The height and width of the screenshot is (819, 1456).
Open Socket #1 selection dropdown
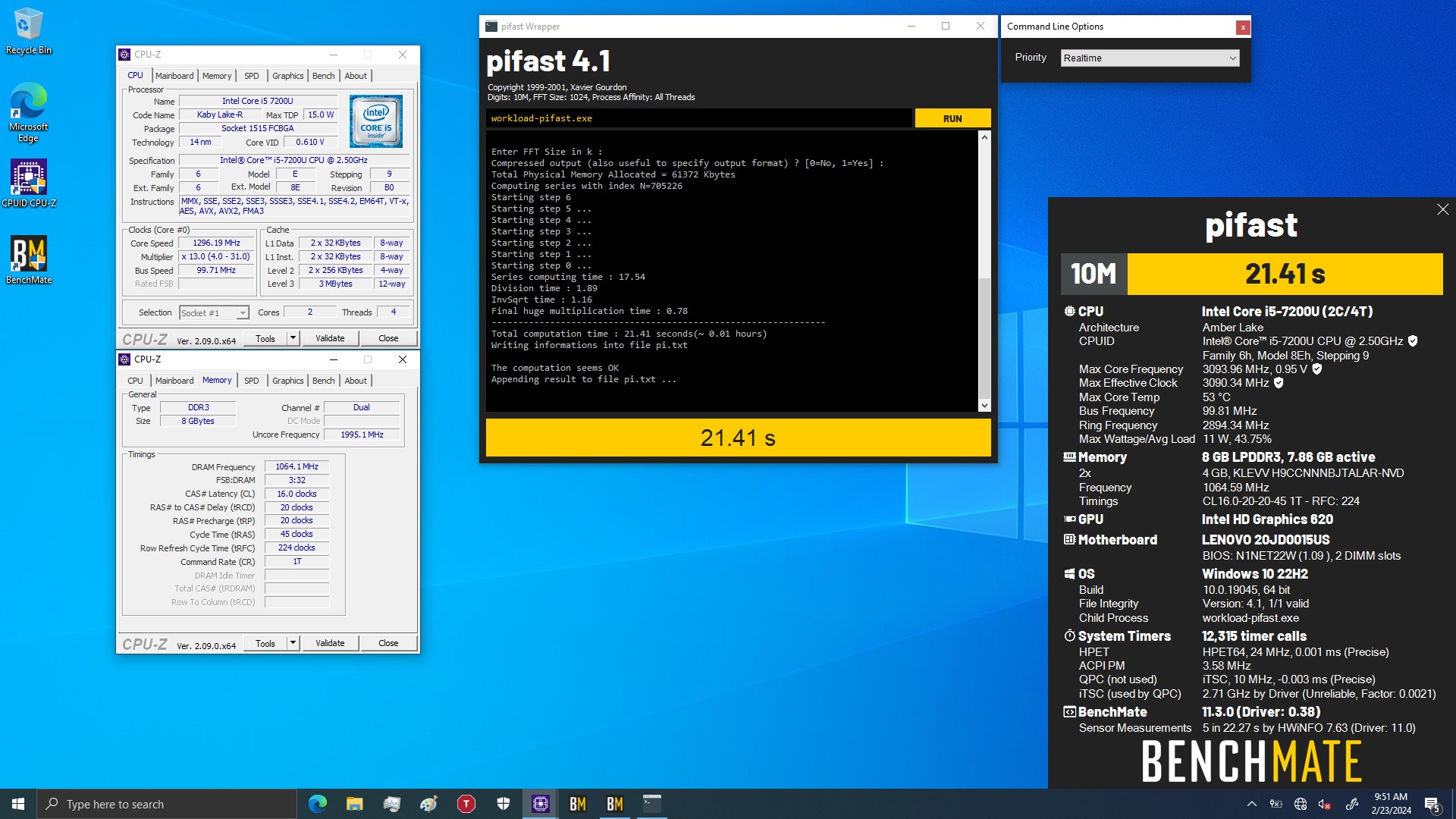click(x=214, y=312)
